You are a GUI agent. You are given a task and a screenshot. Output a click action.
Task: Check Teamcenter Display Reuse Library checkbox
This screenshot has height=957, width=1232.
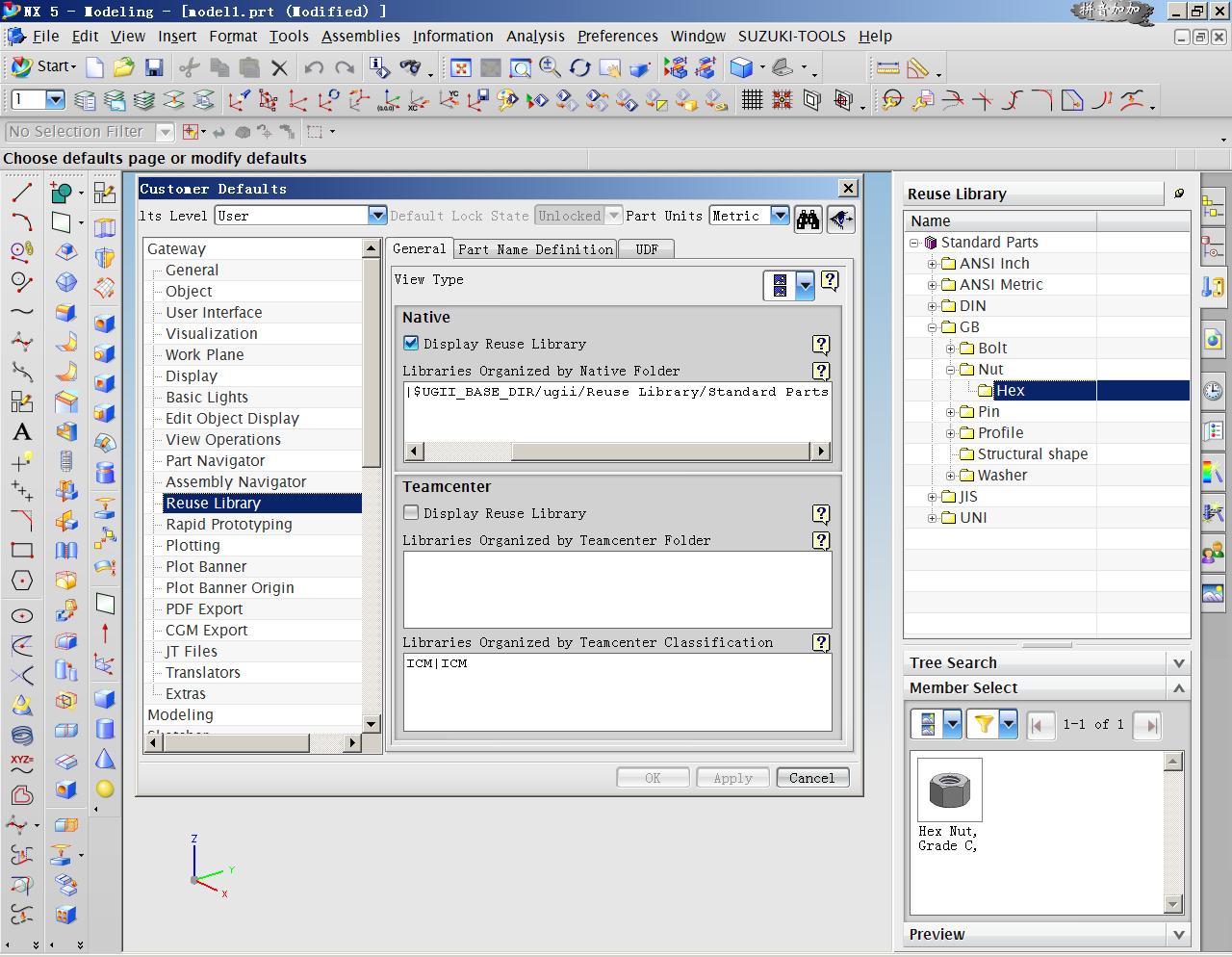click(x=411, y=512)
